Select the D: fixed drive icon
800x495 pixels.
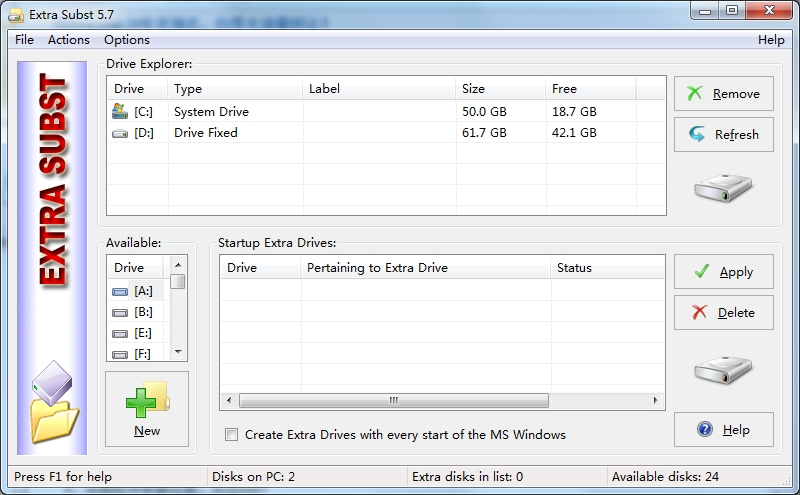click(x=120, y=133)
